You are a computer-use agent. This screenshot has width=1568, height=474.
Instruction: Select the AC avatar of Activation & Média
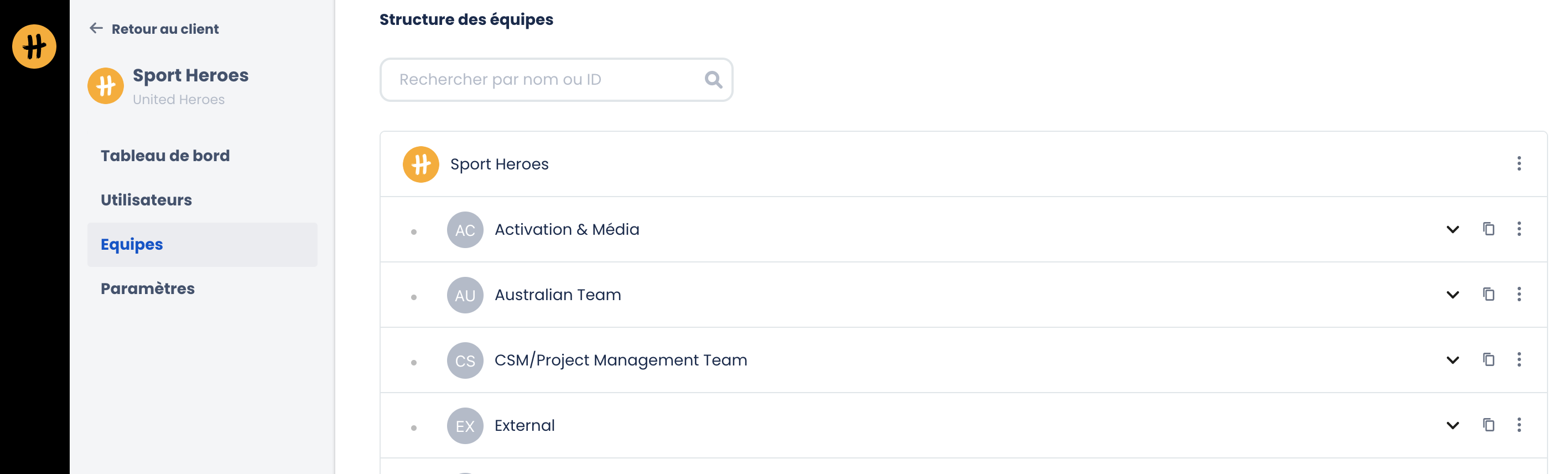point(465,230)
